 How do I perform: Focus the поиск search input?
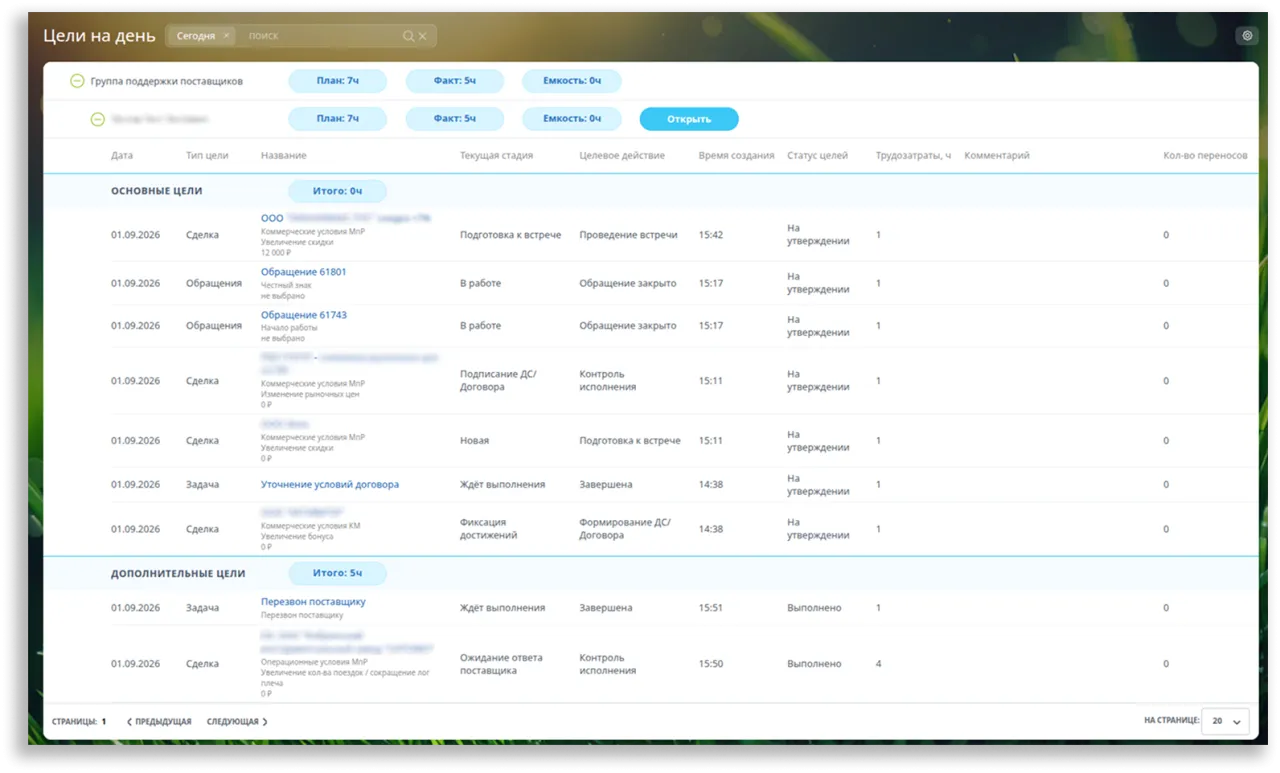click(x=322, y=36)
